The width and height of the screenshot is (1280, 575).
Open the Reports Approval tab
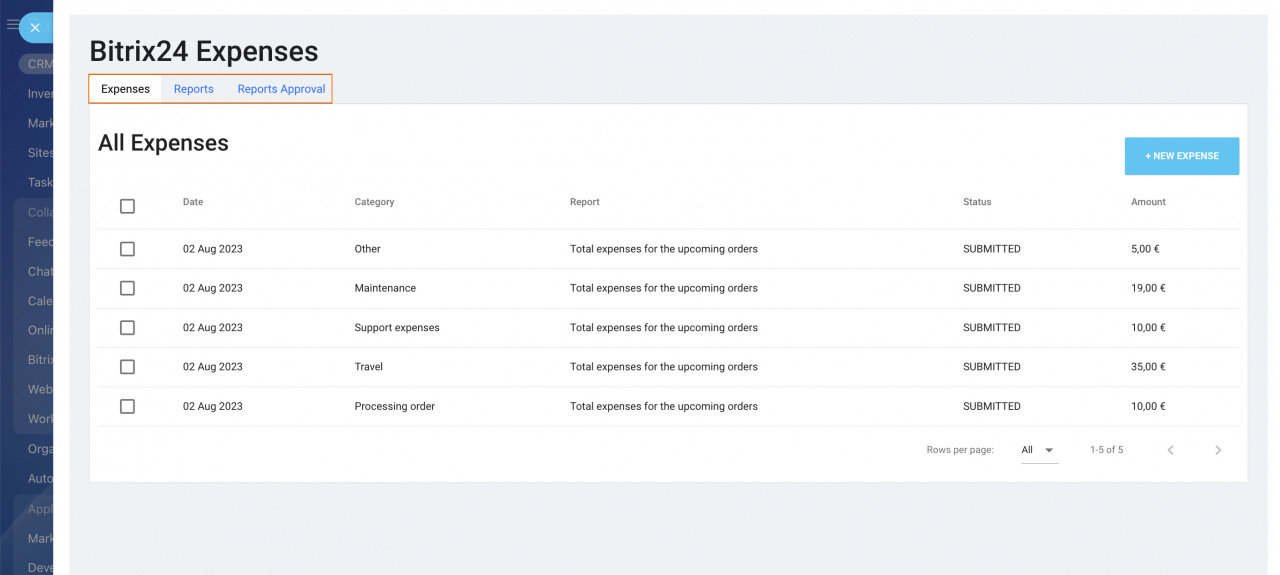point(281,89)
